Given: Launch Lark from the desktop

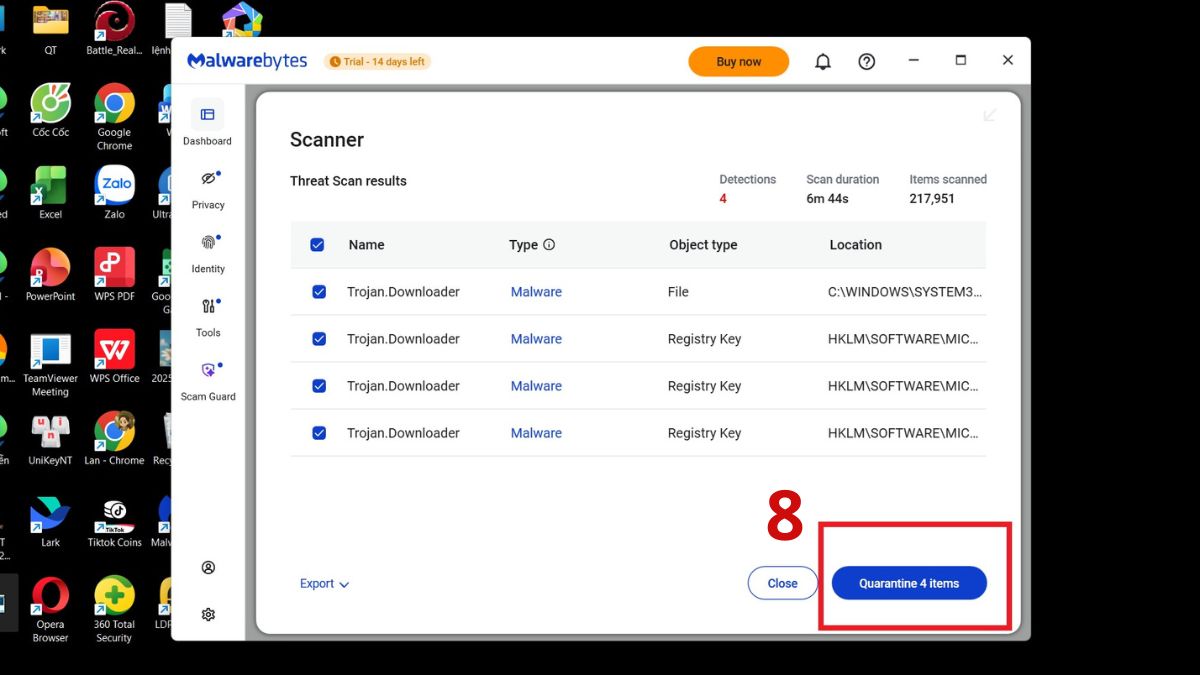Looking at the screenshot, I should coord(50,521).
